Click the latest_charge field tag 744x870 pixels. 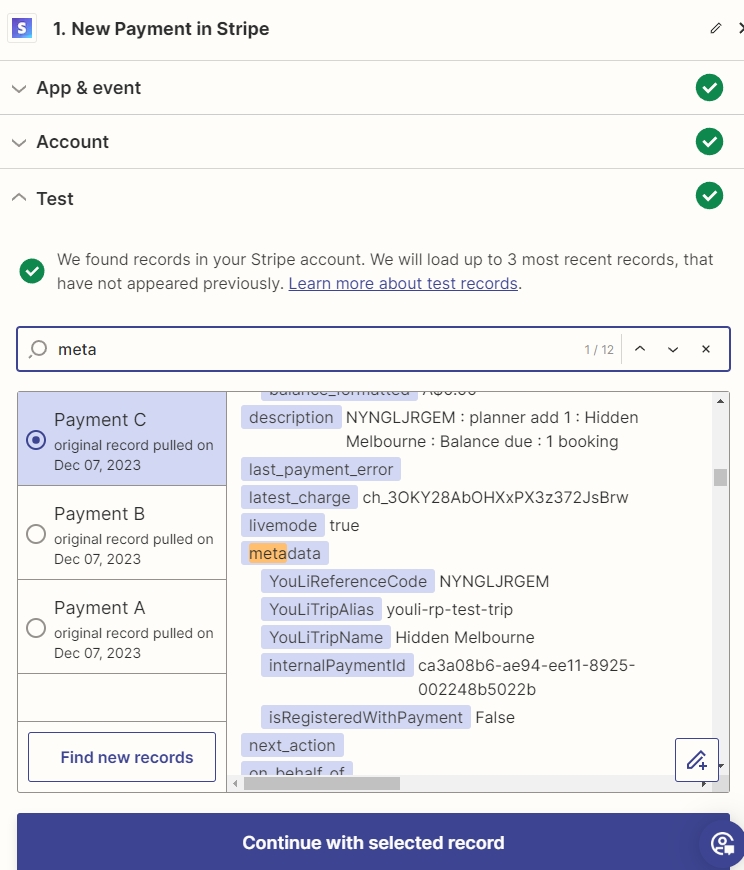[300, 497]
